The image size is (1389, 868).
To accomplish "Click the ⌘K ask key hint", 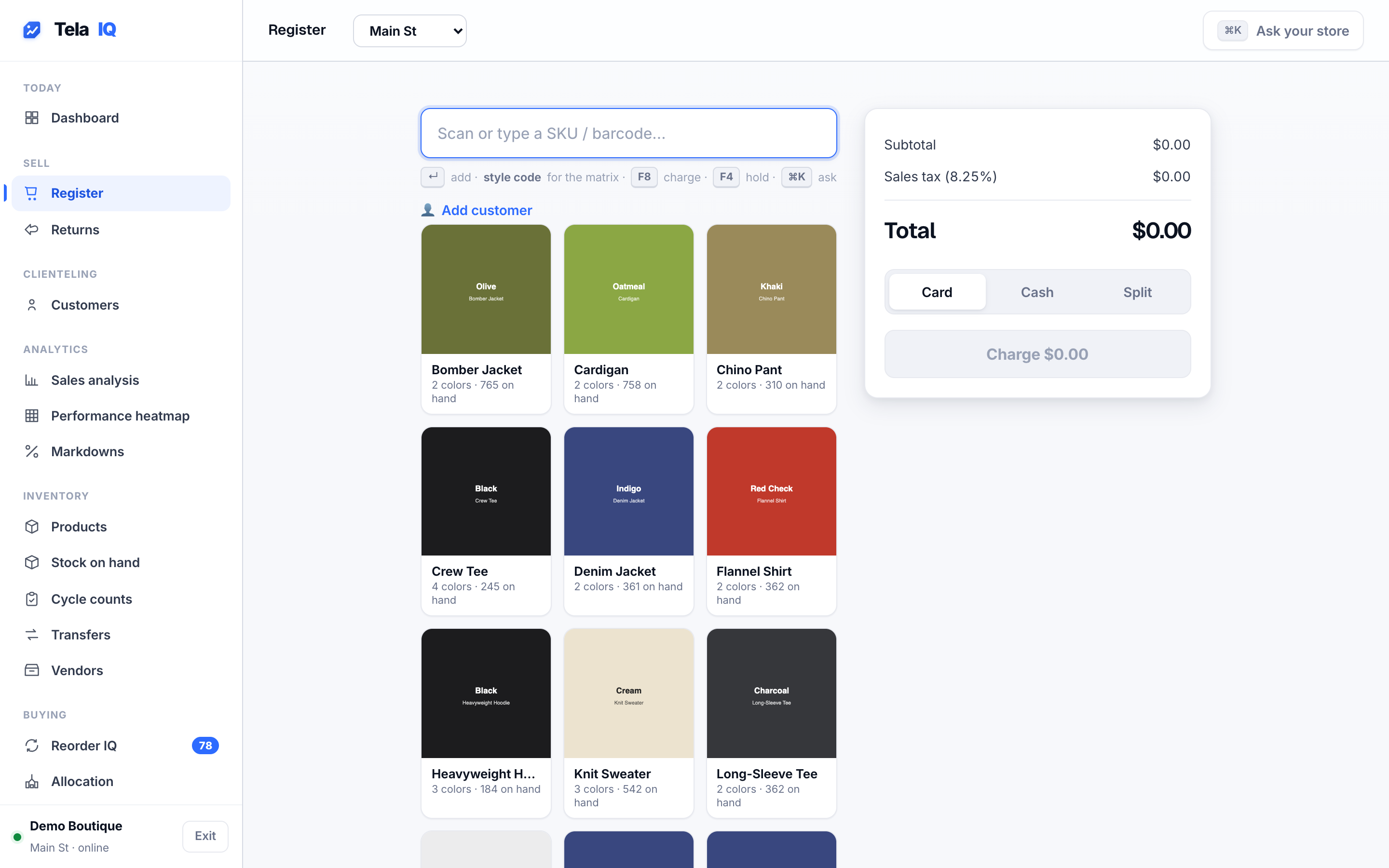I will tap(796, 177).
